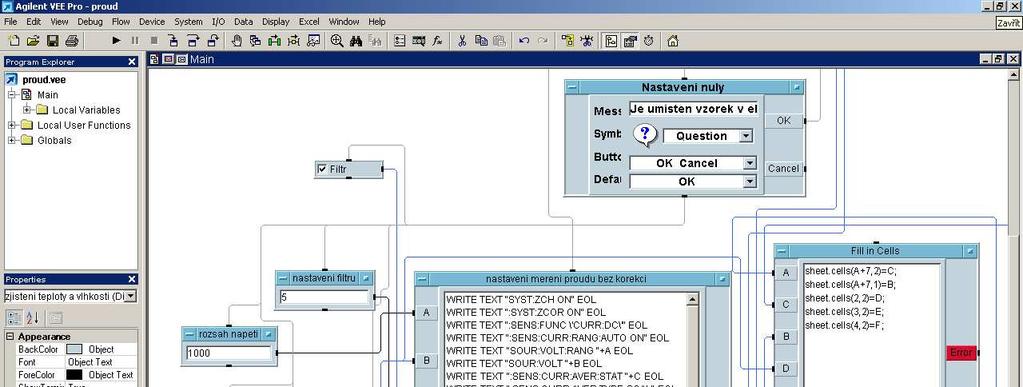Cut selection with the scissors icon
The height and width of the screenshot is (387, 1023).
point(462,41)
